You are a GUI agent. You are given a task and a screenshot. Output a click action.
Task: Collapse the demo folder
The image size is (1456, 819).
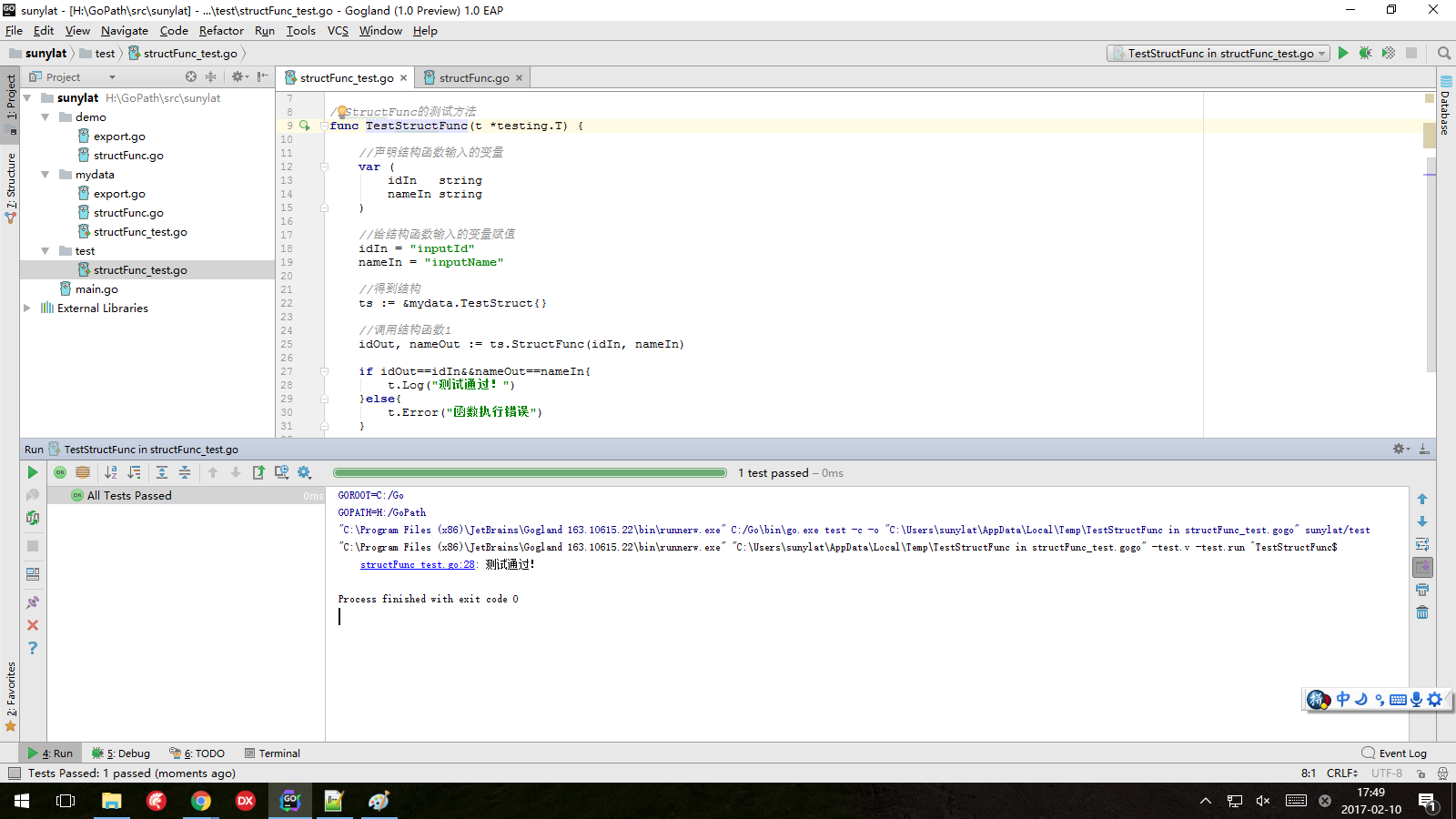click(45, 116)
